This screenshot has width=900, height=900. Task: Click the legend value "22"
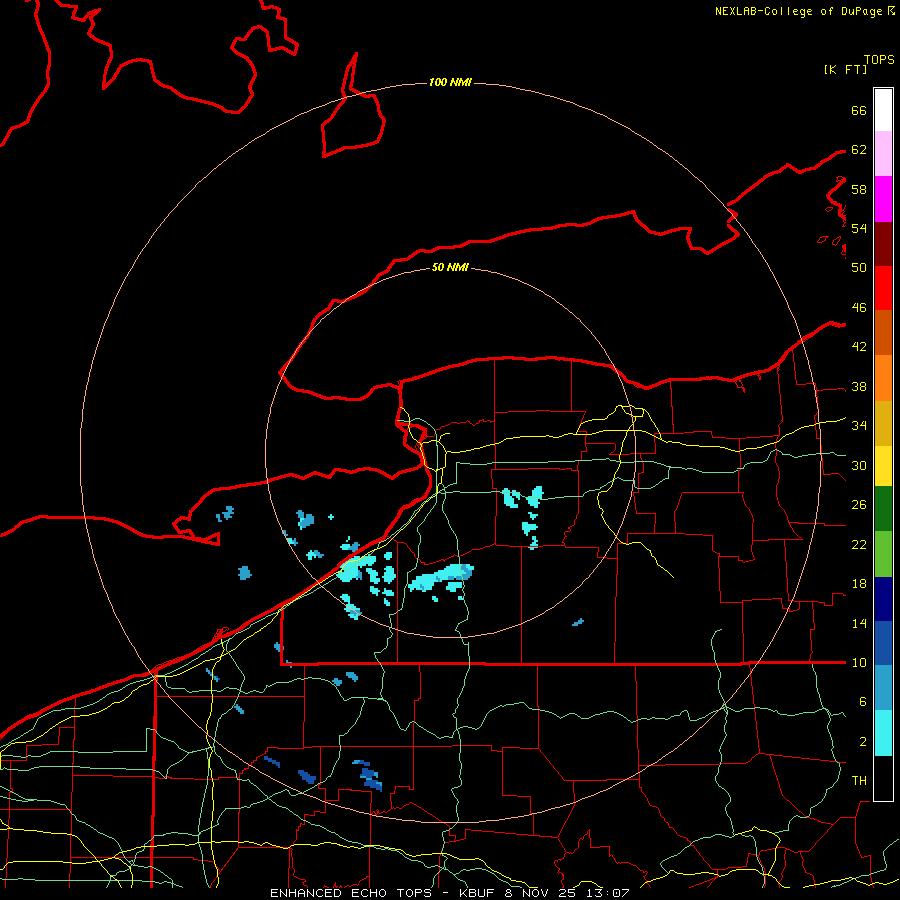click(859, 544)
